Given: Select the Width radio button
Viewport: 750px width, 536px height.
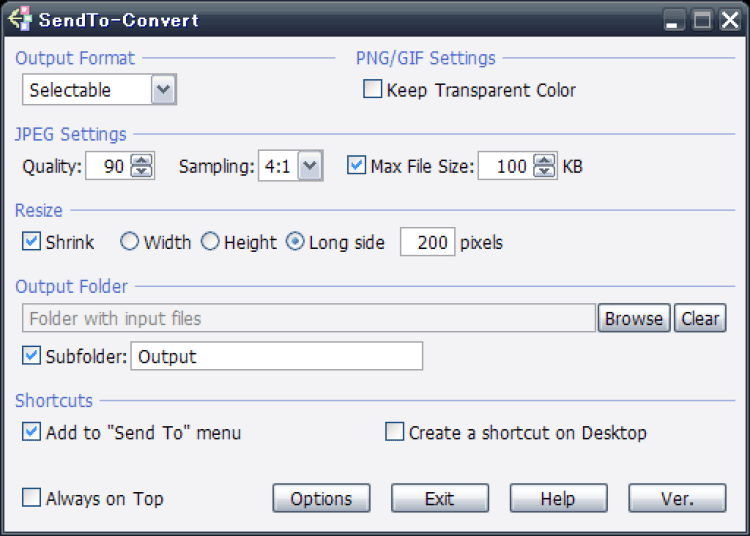Looking at the screenshot, I should pyautogui.click(x=129, y=242).
